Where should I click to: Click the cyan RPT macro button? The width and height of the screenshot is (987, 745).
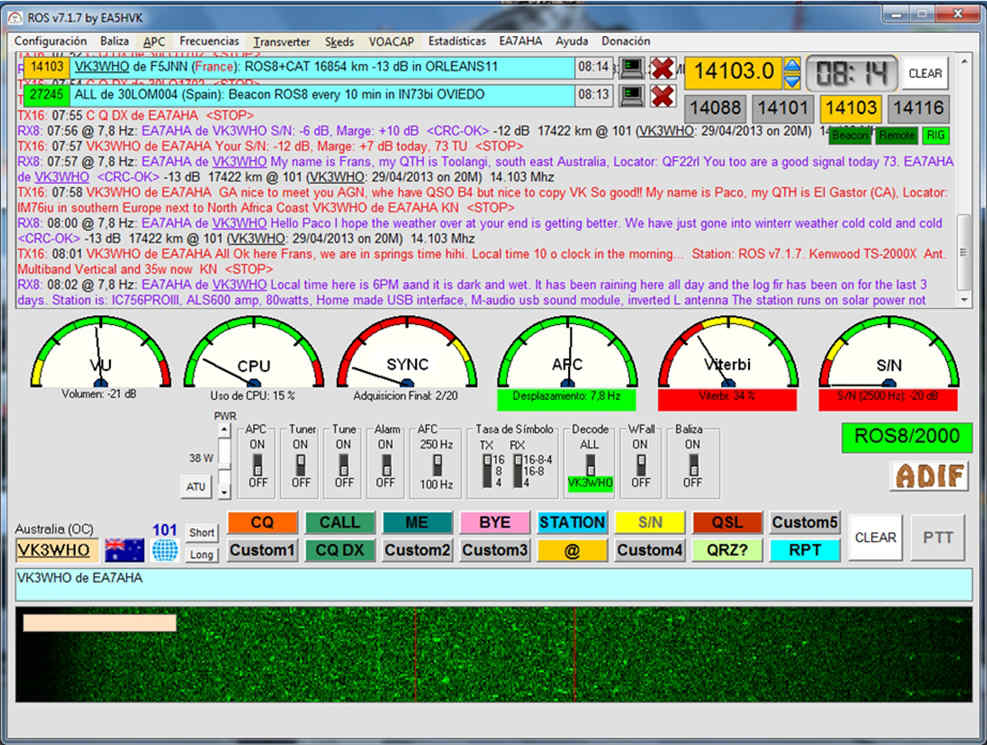point(804,550)
